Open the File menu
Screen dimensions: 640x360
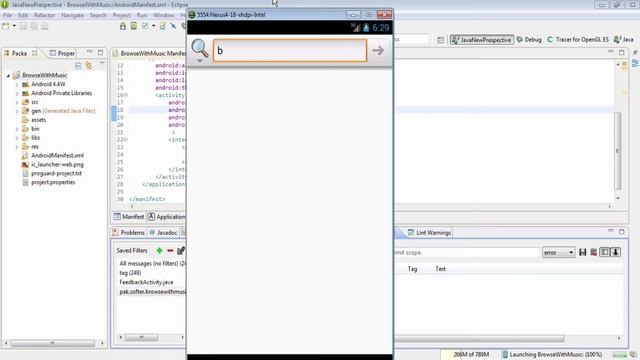tap(7, 15)
